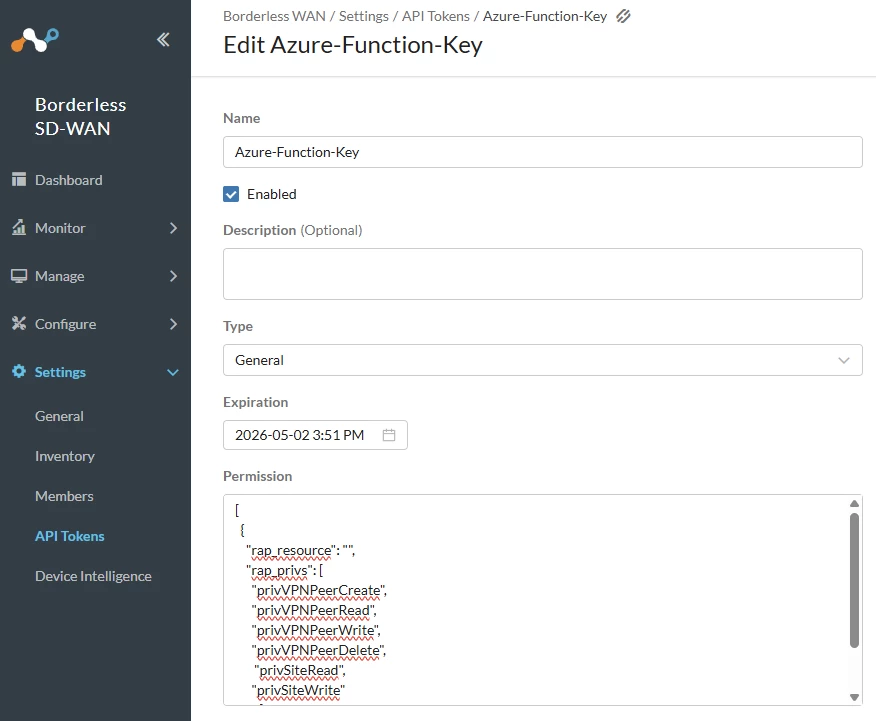Click the Permission textarea scrollbar down arrow
Viewport: 876px width, 721px height.
pos(854,697)
